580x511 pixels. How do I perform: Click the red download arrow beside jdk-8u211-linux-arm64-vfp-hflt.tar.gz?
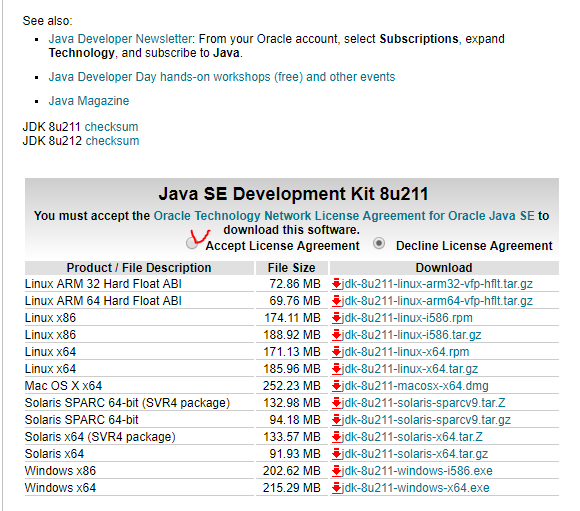click(336, 301)
